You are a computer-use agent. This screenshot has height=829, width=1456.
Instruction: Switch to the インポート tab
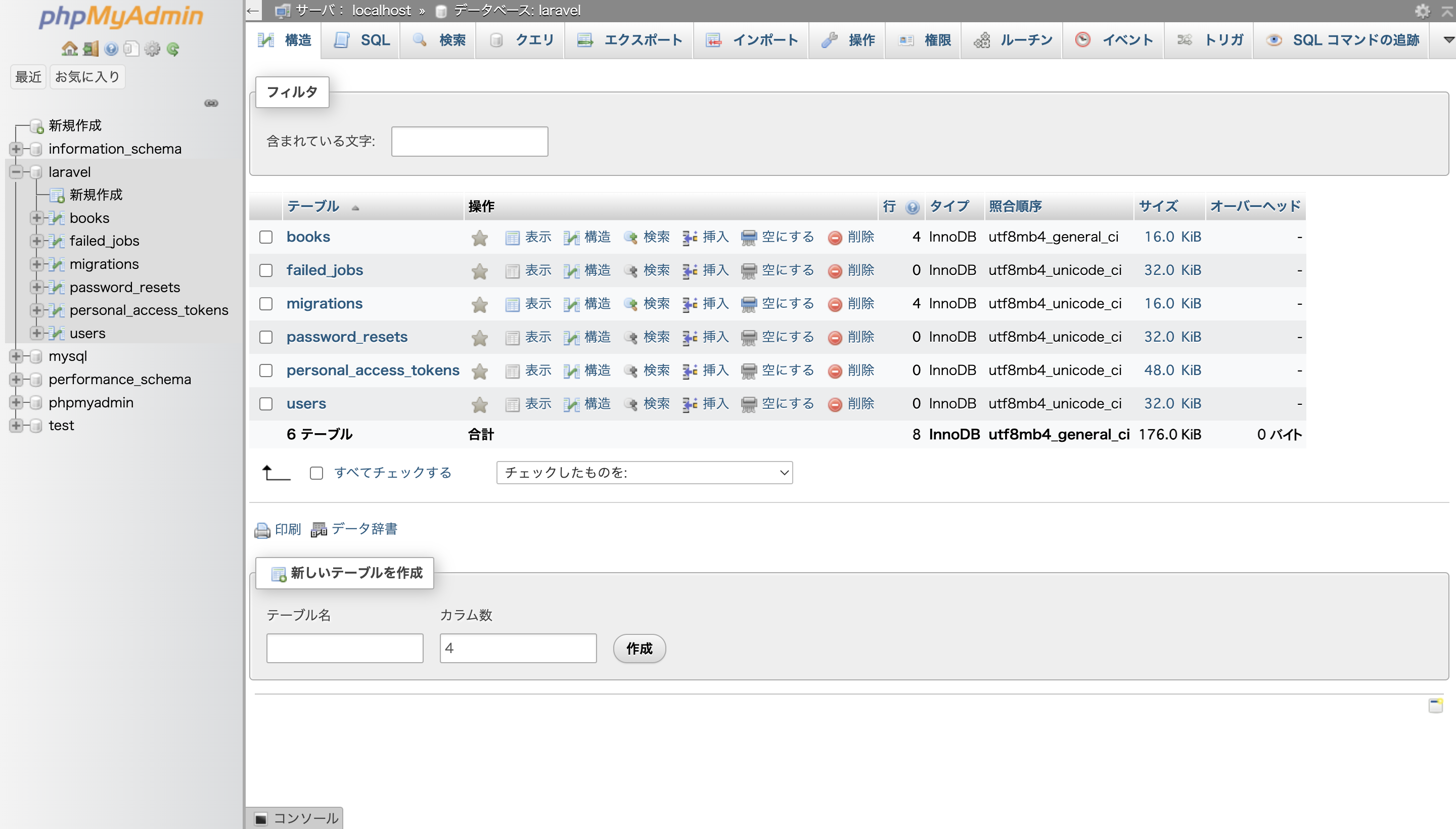(752, 40)
